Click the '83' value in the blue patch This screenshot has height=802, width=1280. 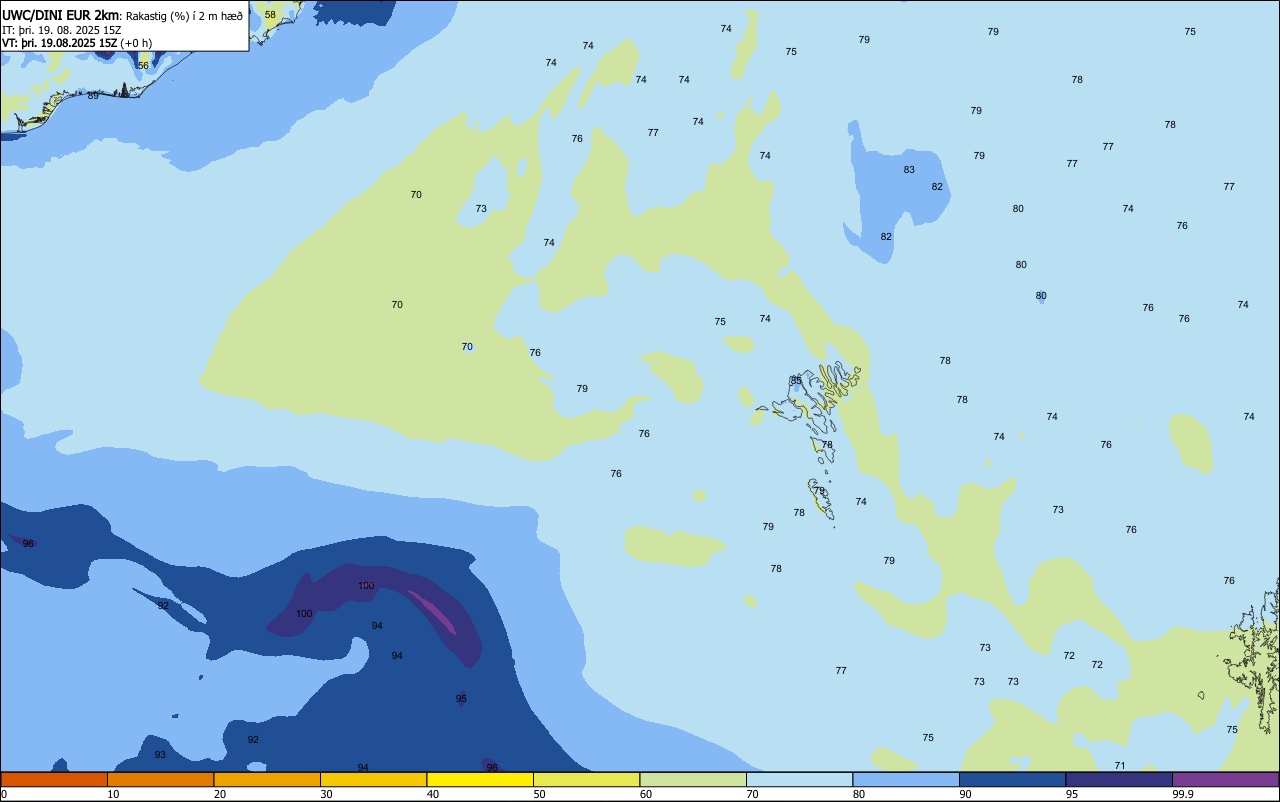click(x=909, y=170)
